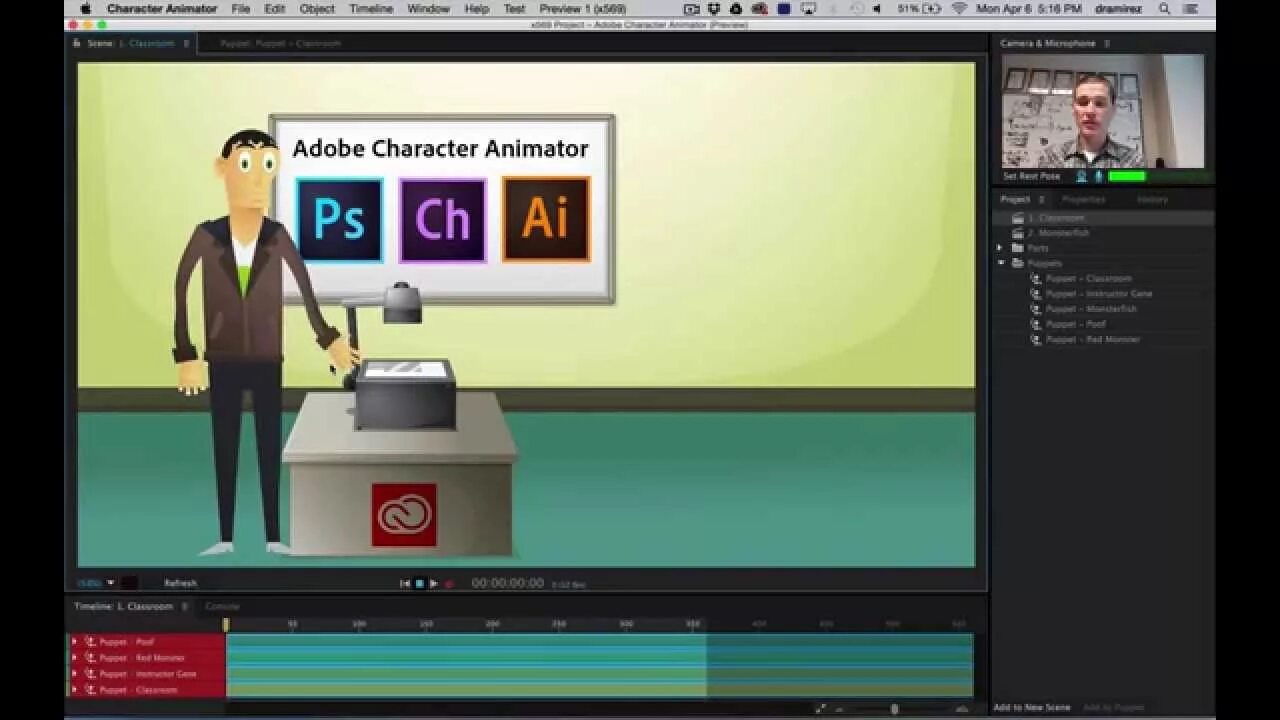
Task: Expand the Puppet - Poof timeline track
Action: tap(74, 642)
